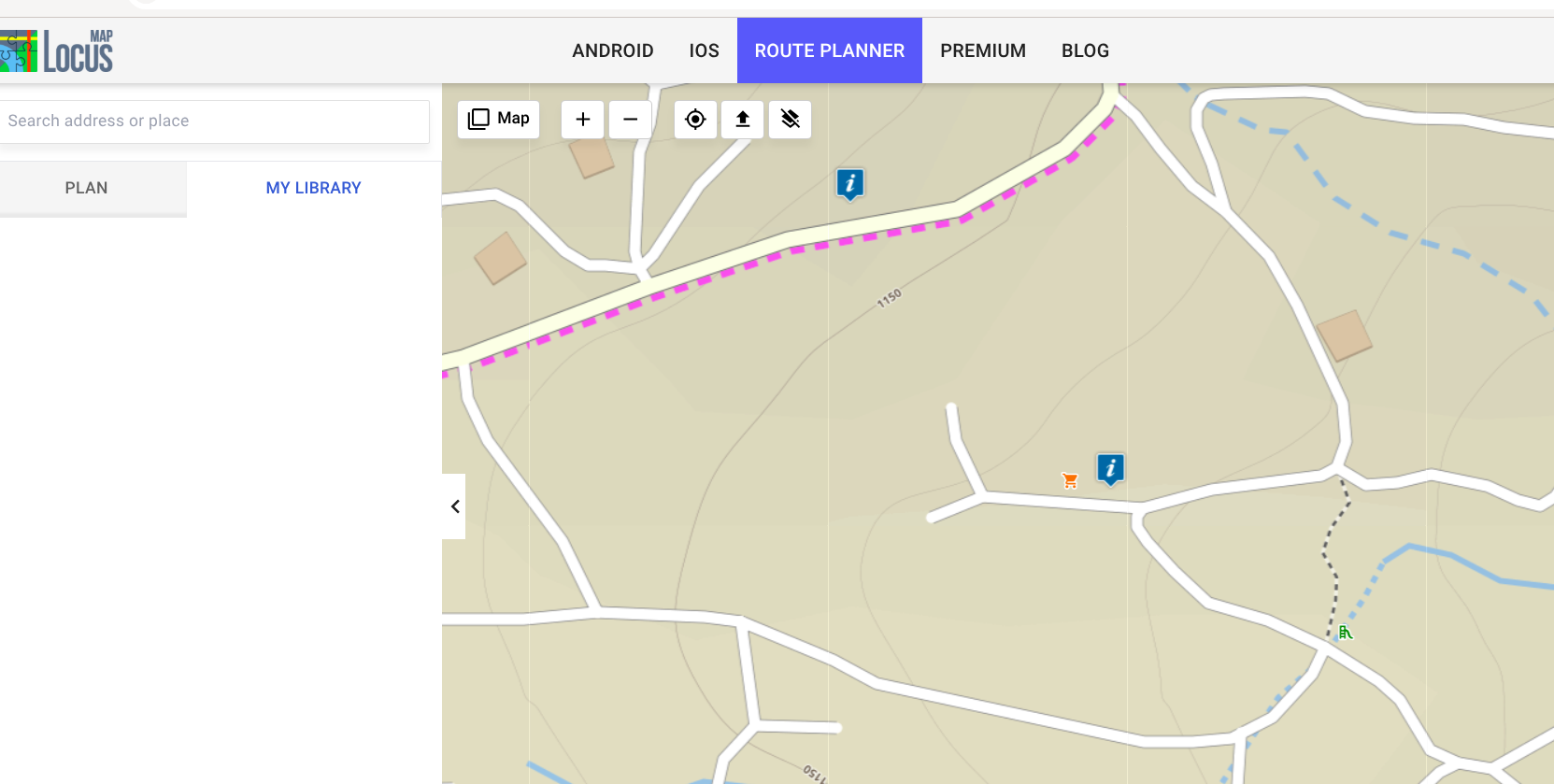
Task: Open the MY LIBRARY tab
Action: 313,188
